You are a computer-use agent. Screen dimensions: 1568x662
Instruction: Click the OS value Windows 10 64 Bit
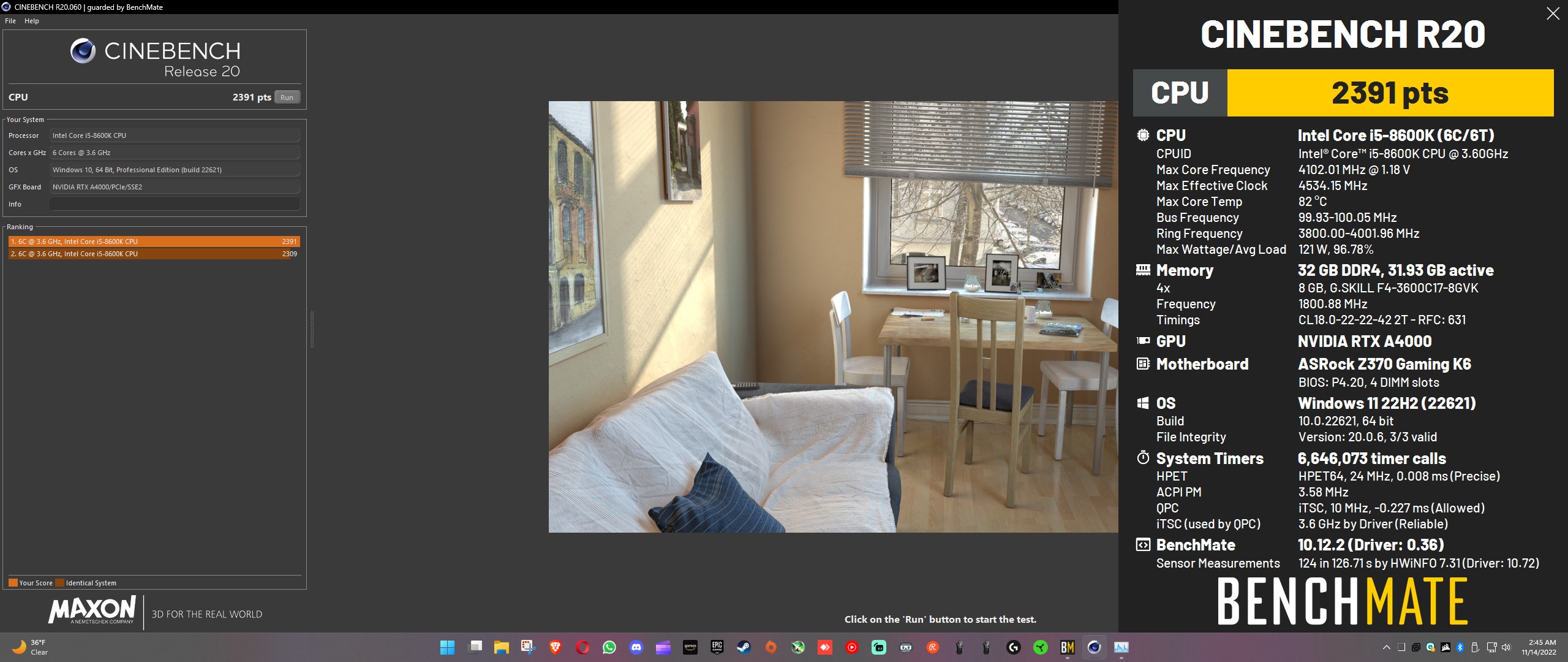pyautogui.click(x=175, y=170)
